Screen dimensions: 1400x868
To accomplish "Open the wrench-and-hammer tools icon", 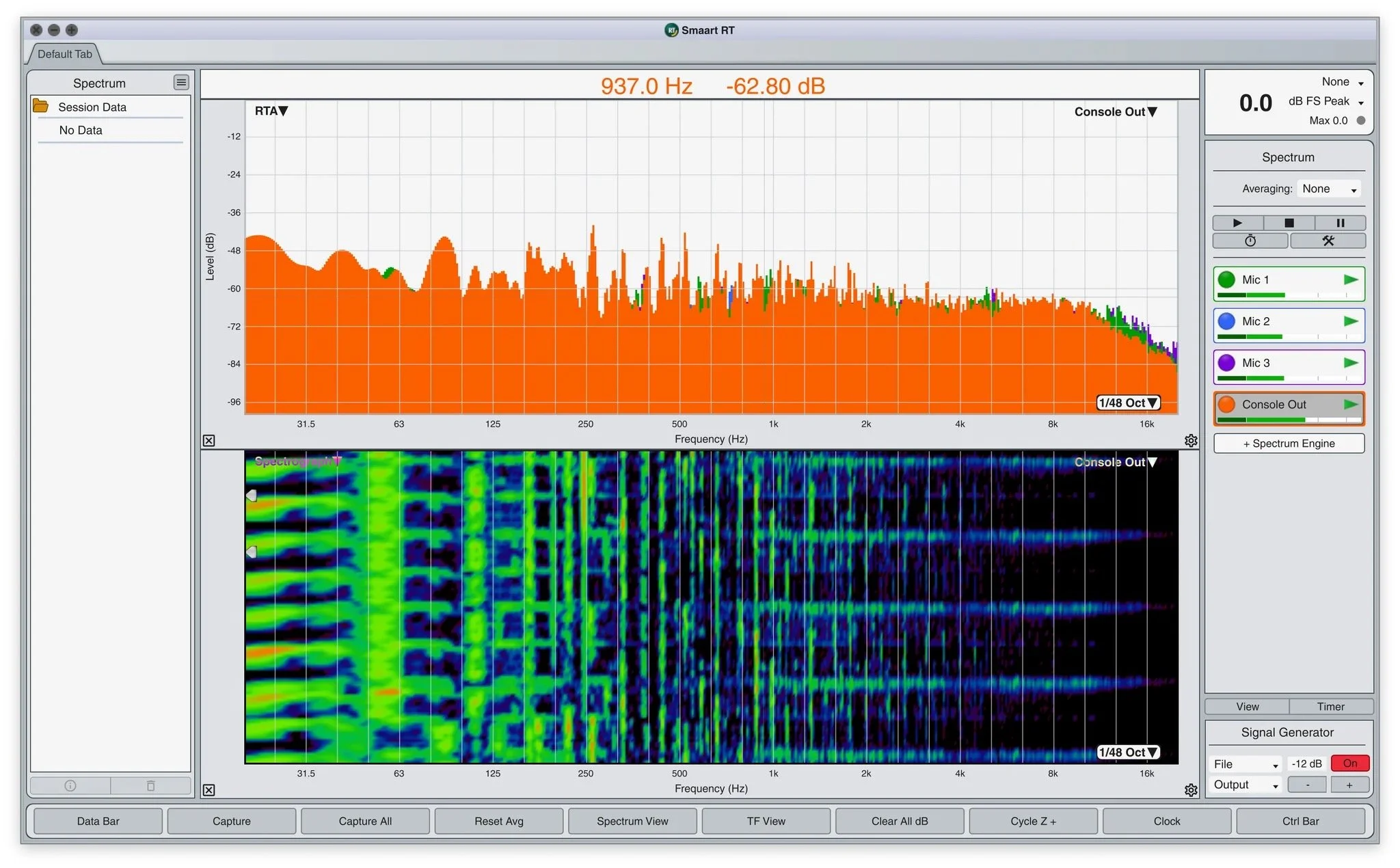I will [x=1328, y=241].
